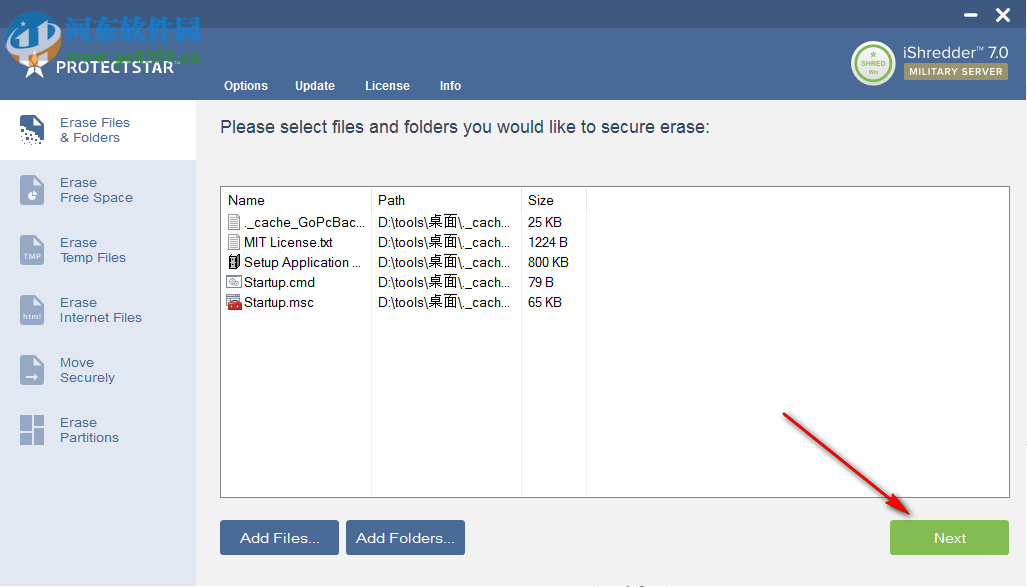
Task: Open the License menu
Action: (387, 86)
